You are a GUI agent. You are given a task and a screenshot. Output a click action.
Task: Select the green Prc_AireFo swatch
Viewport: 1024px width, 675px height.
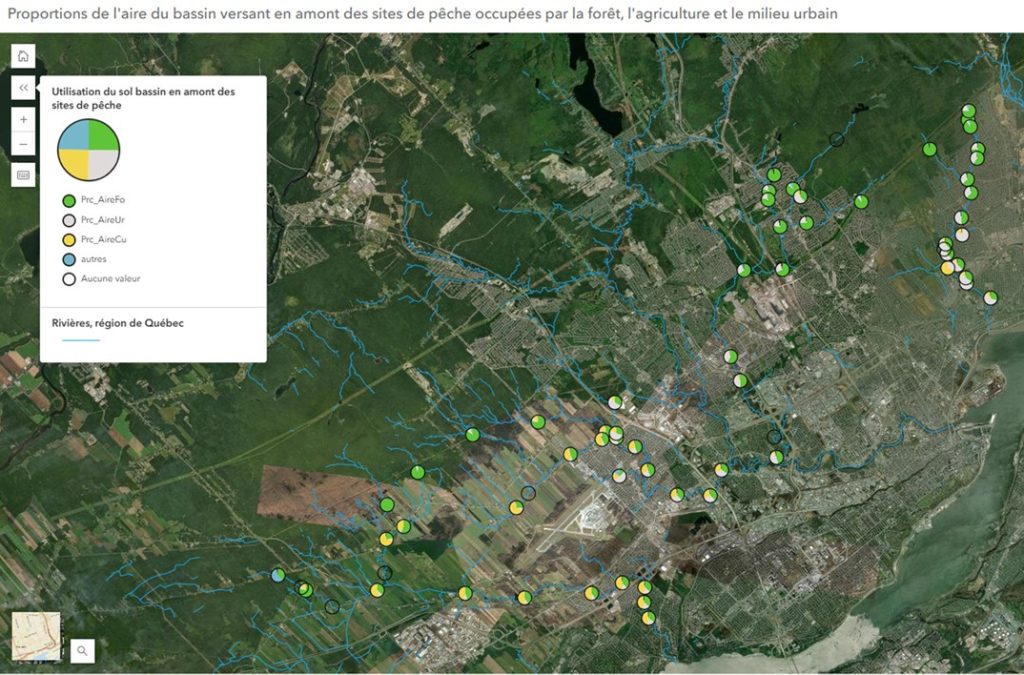click(x=69, y=200)
